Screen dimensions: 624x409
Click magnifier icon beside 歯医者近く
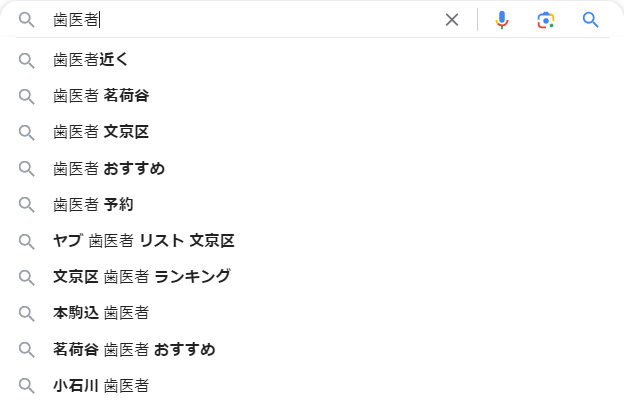click(27, 61)
